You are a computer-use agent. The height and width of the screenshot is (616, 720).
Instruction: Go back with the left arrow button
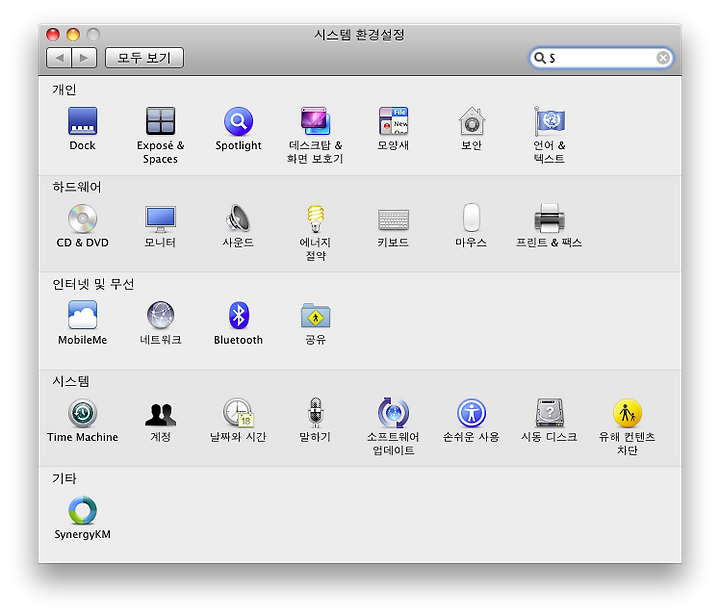59,58
